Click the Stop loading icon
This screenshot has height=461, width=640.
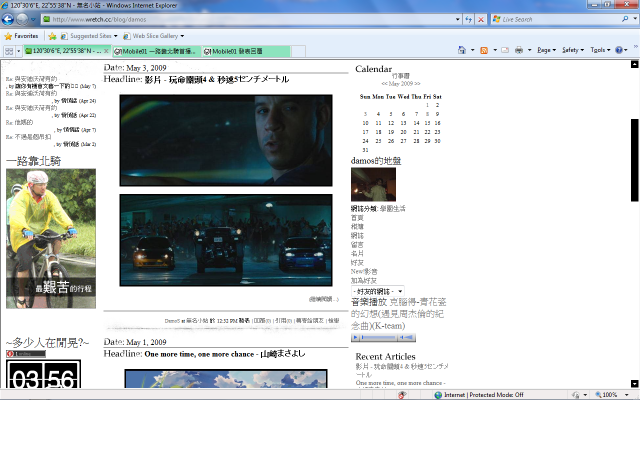[x=481, y=19]
